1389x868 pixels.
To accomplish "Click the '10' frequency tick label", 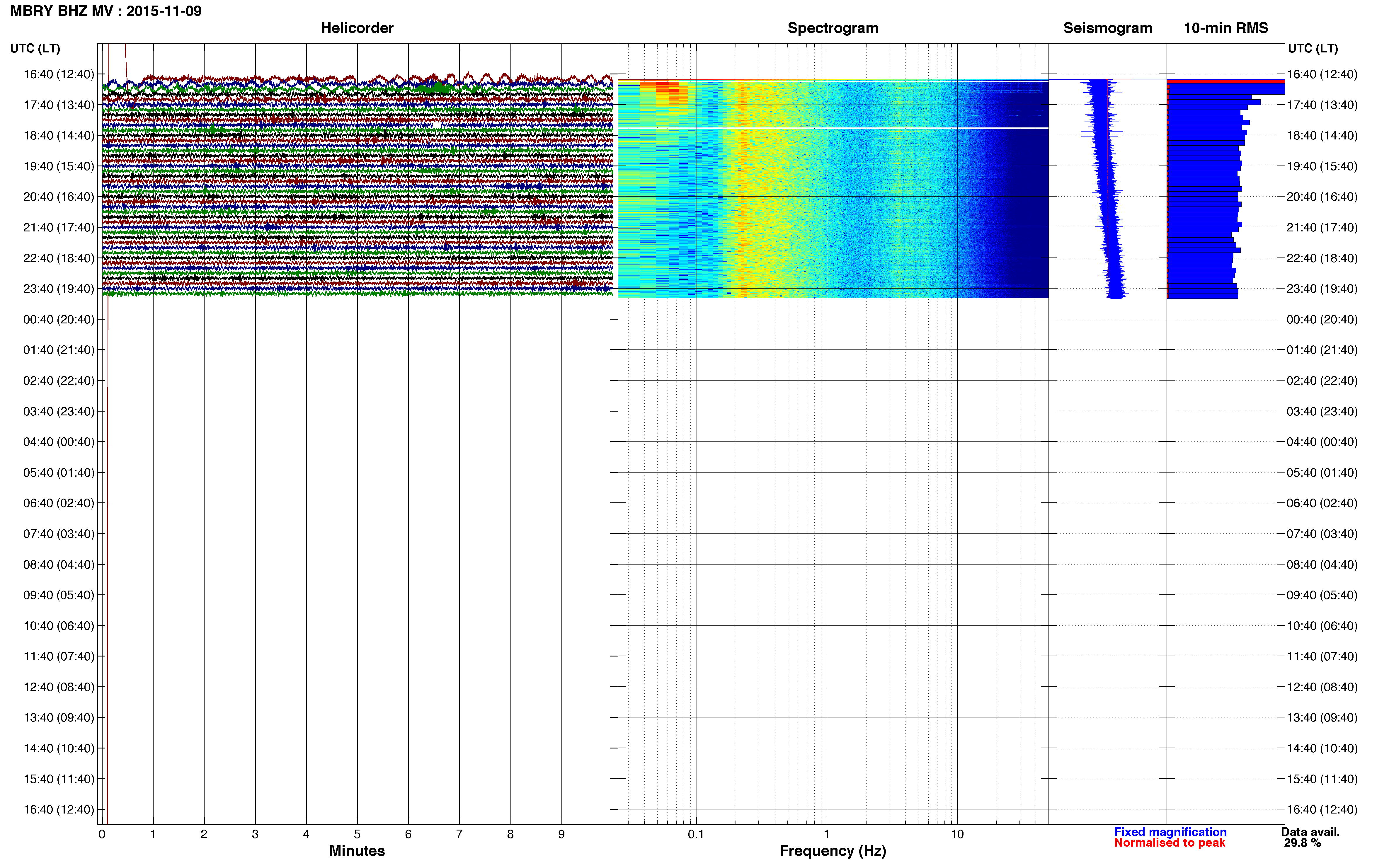I will click(x=957, y=834).
